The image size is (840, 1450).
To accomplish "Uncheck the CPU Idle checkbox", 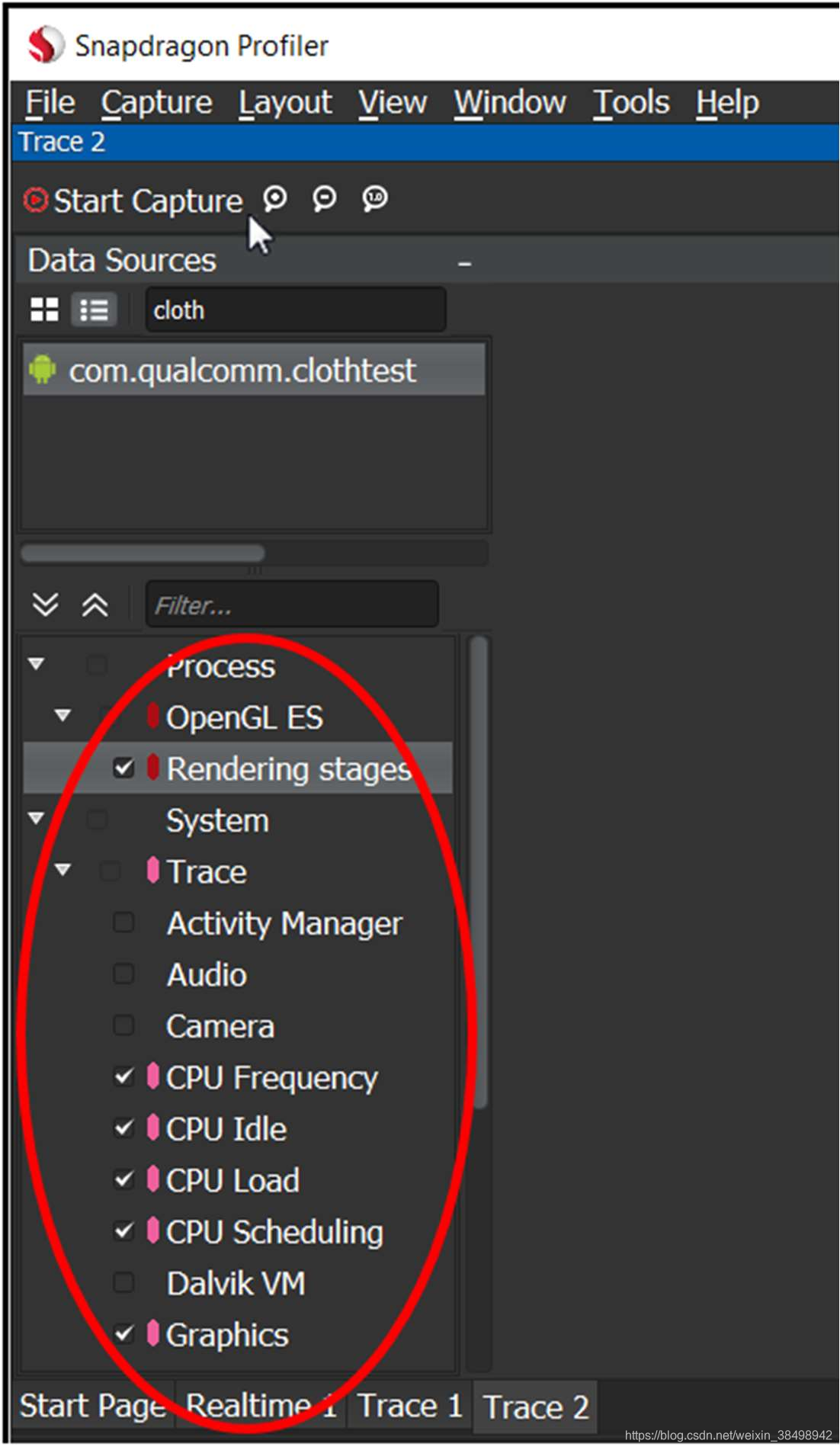I will (123, 1128).
